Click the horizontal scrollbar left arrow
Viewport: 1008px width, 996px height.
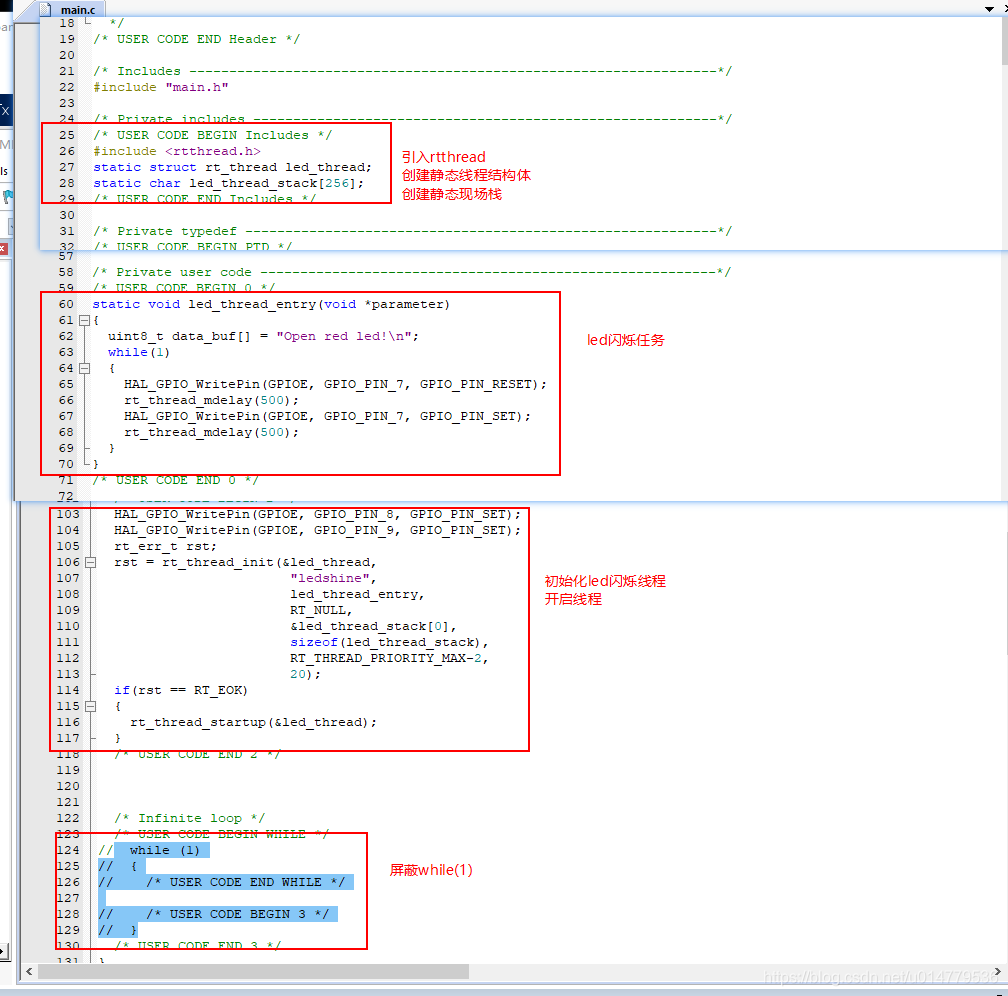[29, 971]
